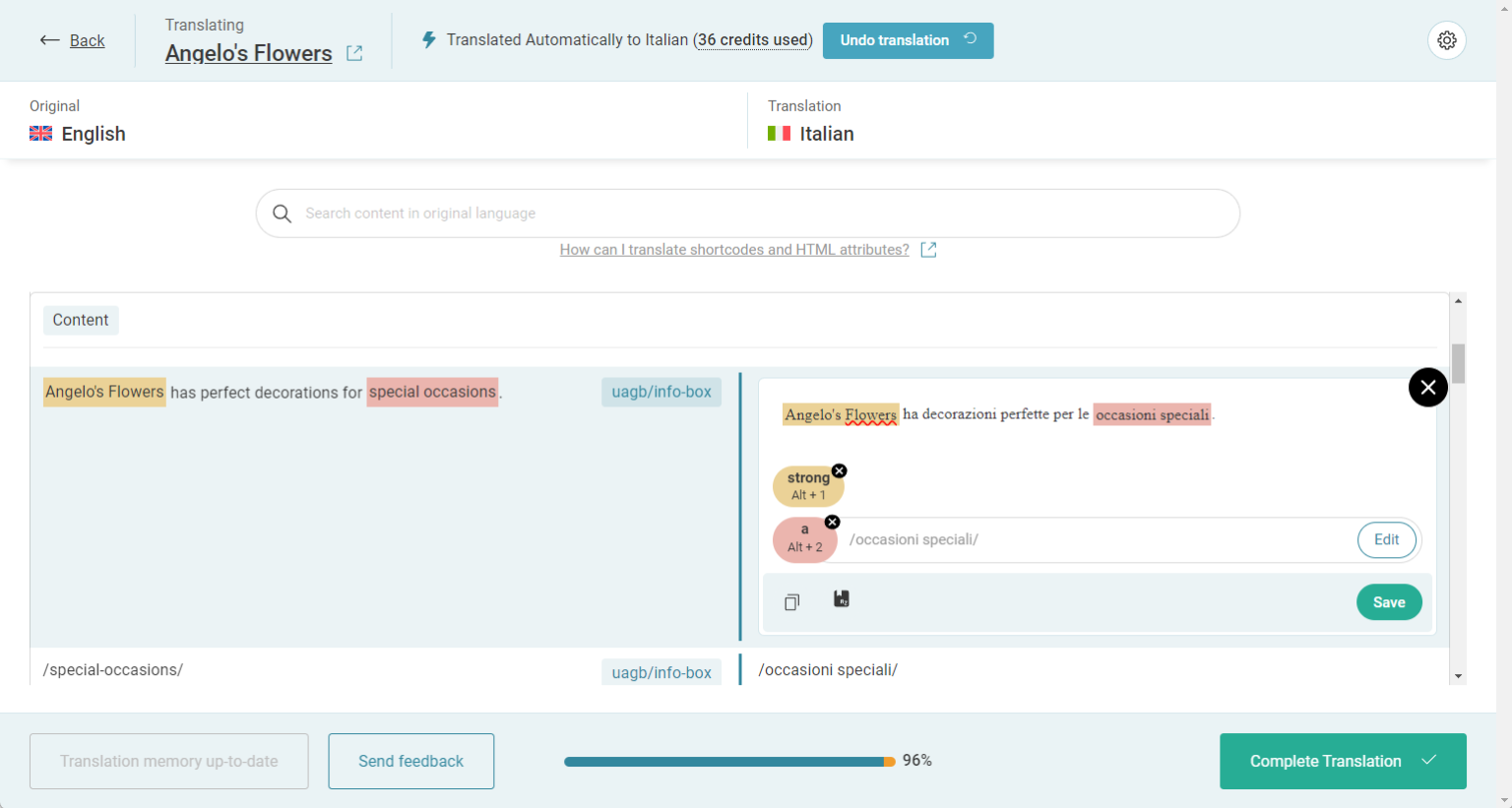The width and height of the screenshot is (1512, 808).
Task: Open Angelo's Flowers page via external link icon
Action: pos(354,53)
